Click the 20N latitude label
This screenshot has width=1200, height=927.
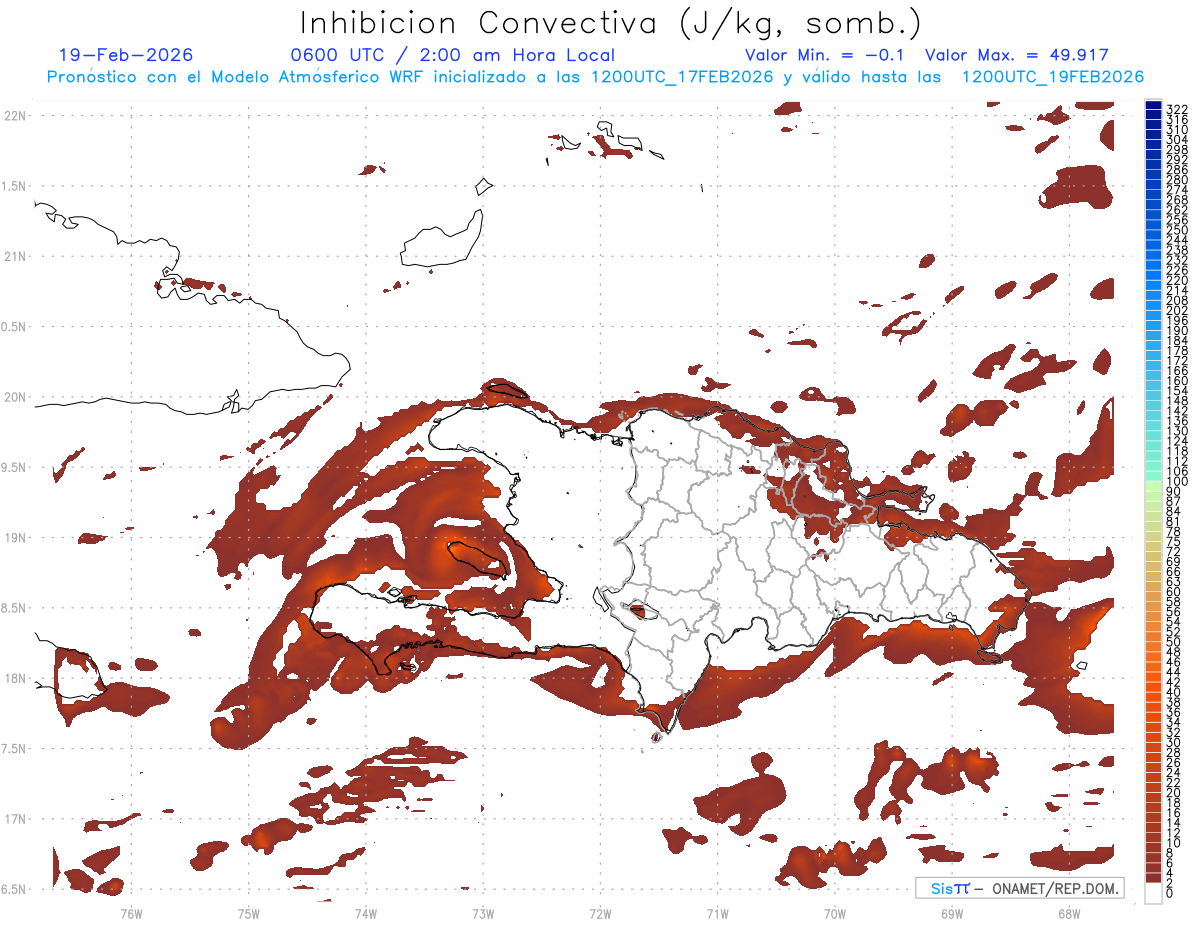(14, 397)
